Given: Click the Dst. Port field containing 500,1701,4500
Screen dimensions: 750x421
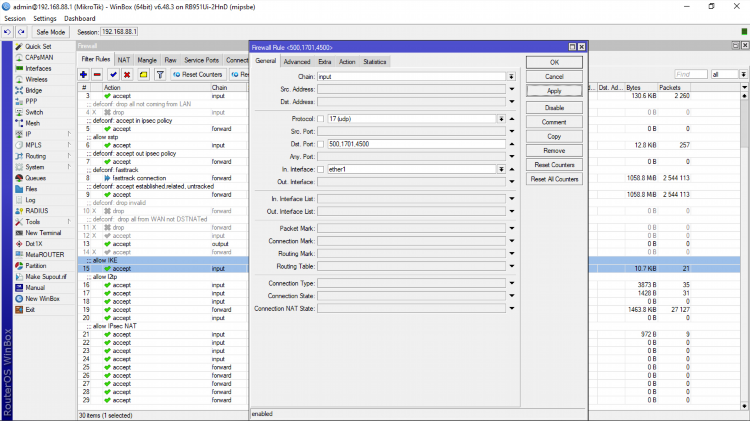Looking at the screenshot, I should [416, 144].
